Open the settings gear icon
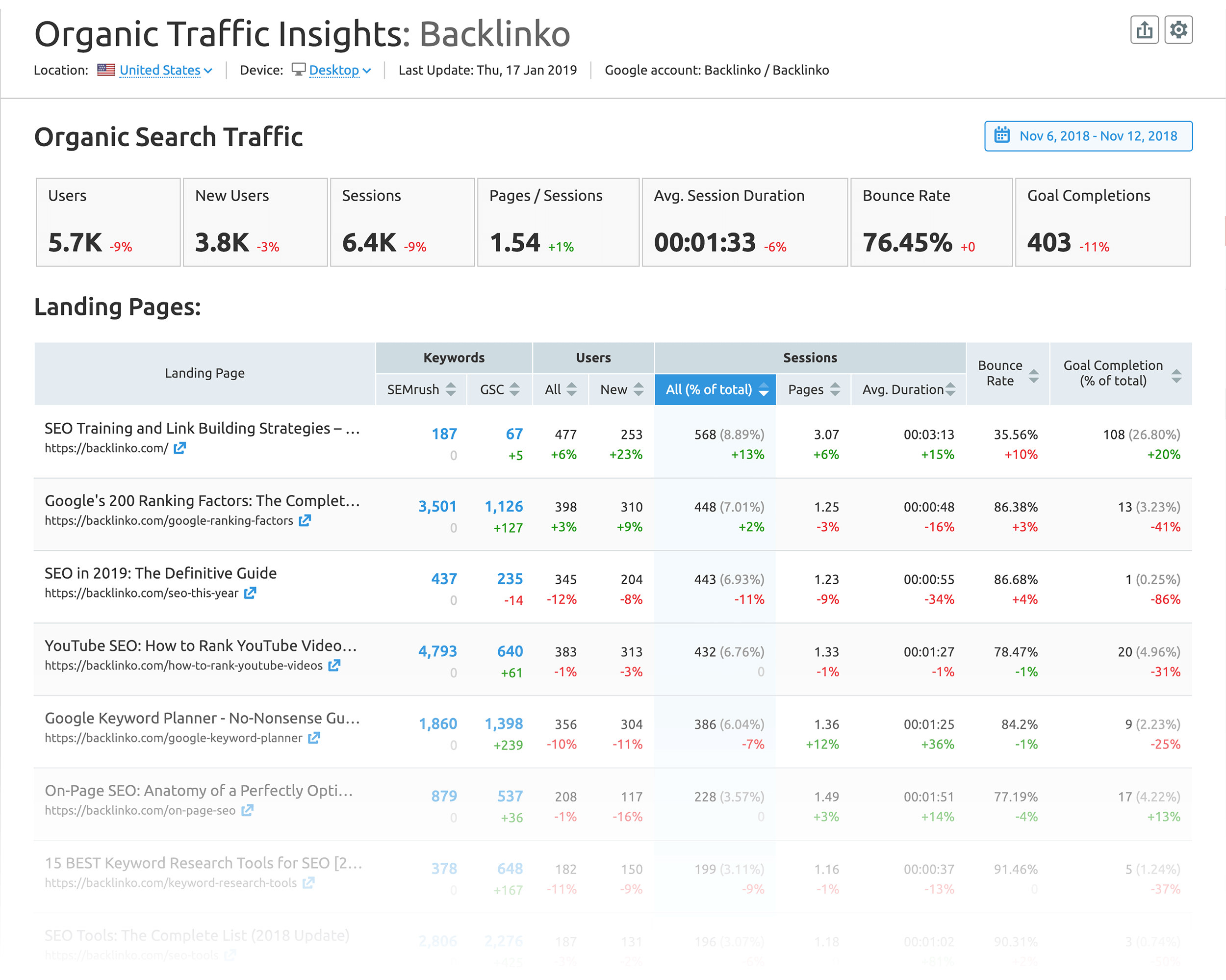The image size is (1226, 980). [1178, 30]
